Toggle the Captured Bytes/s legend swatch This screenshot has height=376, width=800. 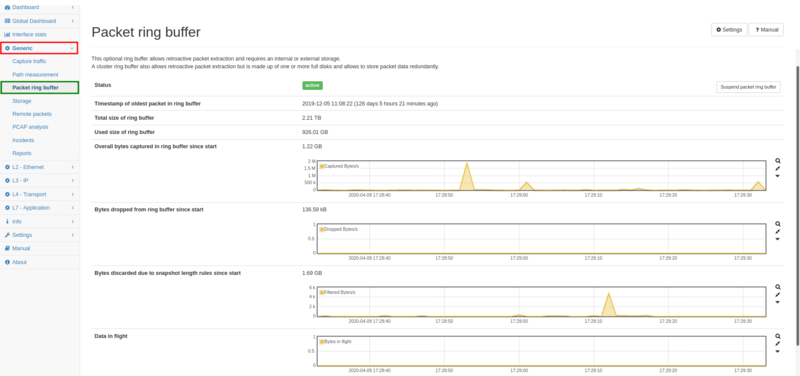[322, 166]
